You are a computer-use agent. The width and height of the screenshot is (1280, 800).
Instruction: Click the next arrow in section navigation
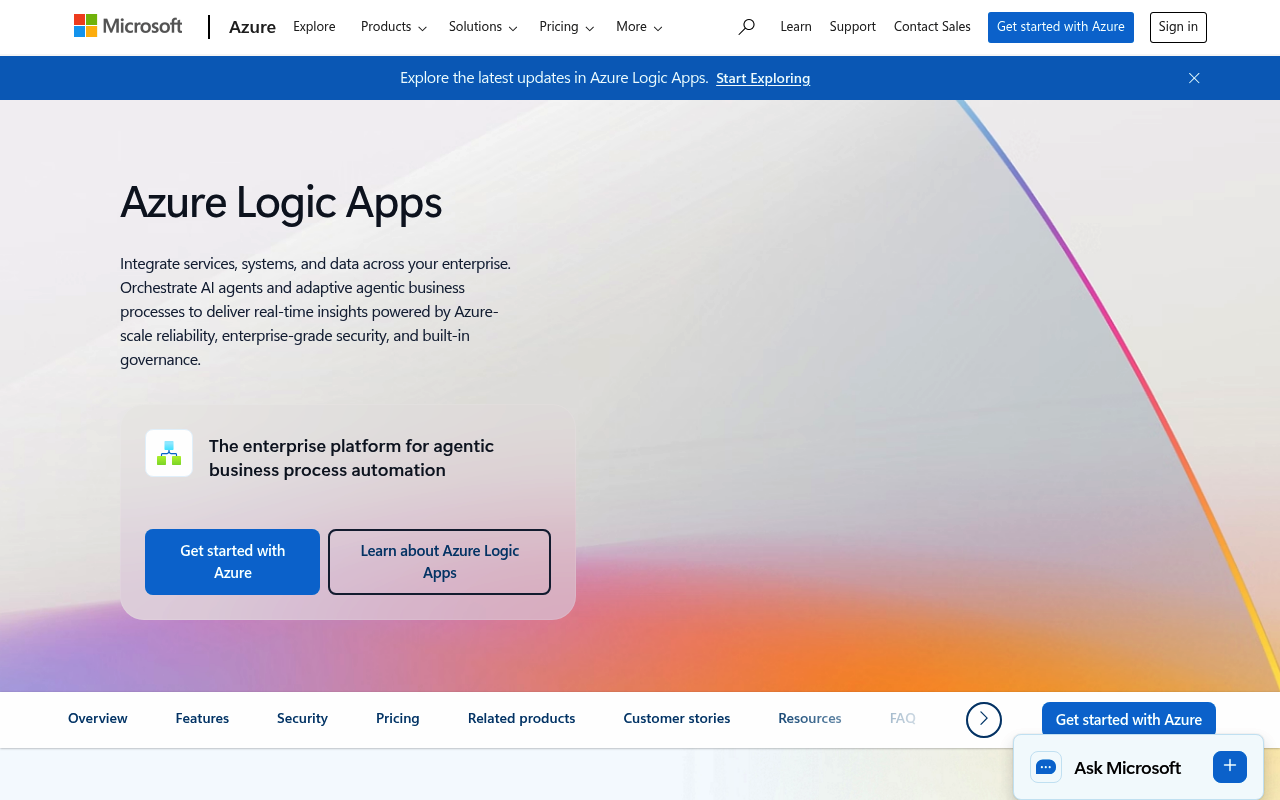tap(984, 719)
